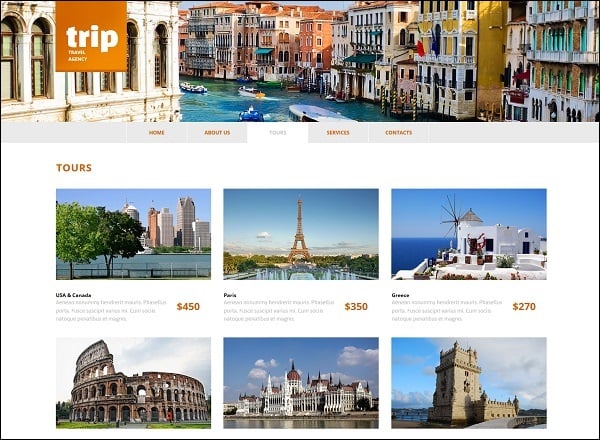The width and height of the screenshot is (600, 440).
Task: Click the trip travel agency logo
Action: pos(91,36)
